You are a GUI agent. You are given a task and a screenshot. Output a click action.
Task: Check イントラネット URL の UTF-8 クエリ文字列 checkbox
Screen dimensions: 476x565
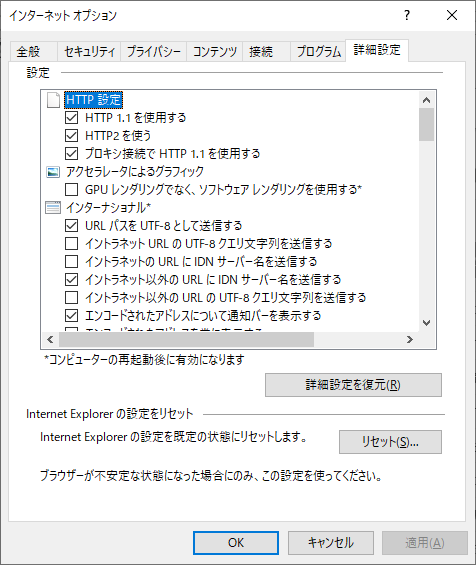[71, 244]
